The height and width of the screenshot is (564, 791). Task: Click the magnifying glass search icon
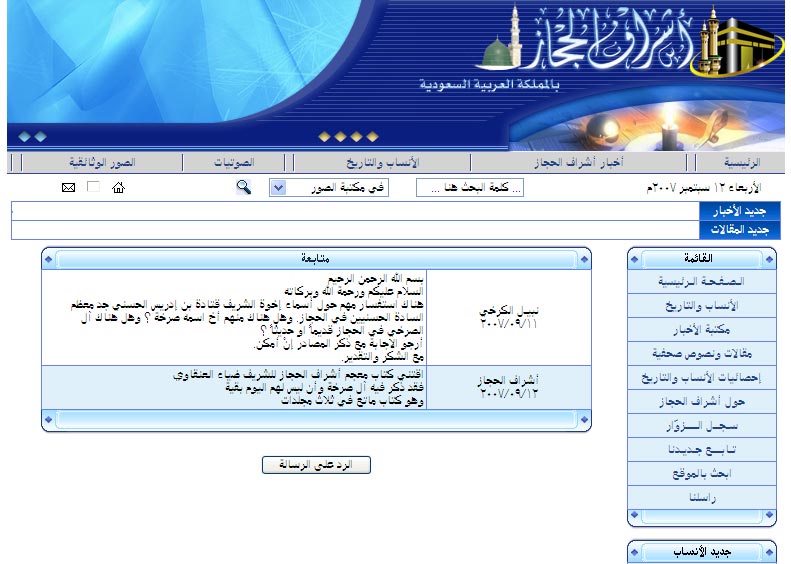pos(243,188)
